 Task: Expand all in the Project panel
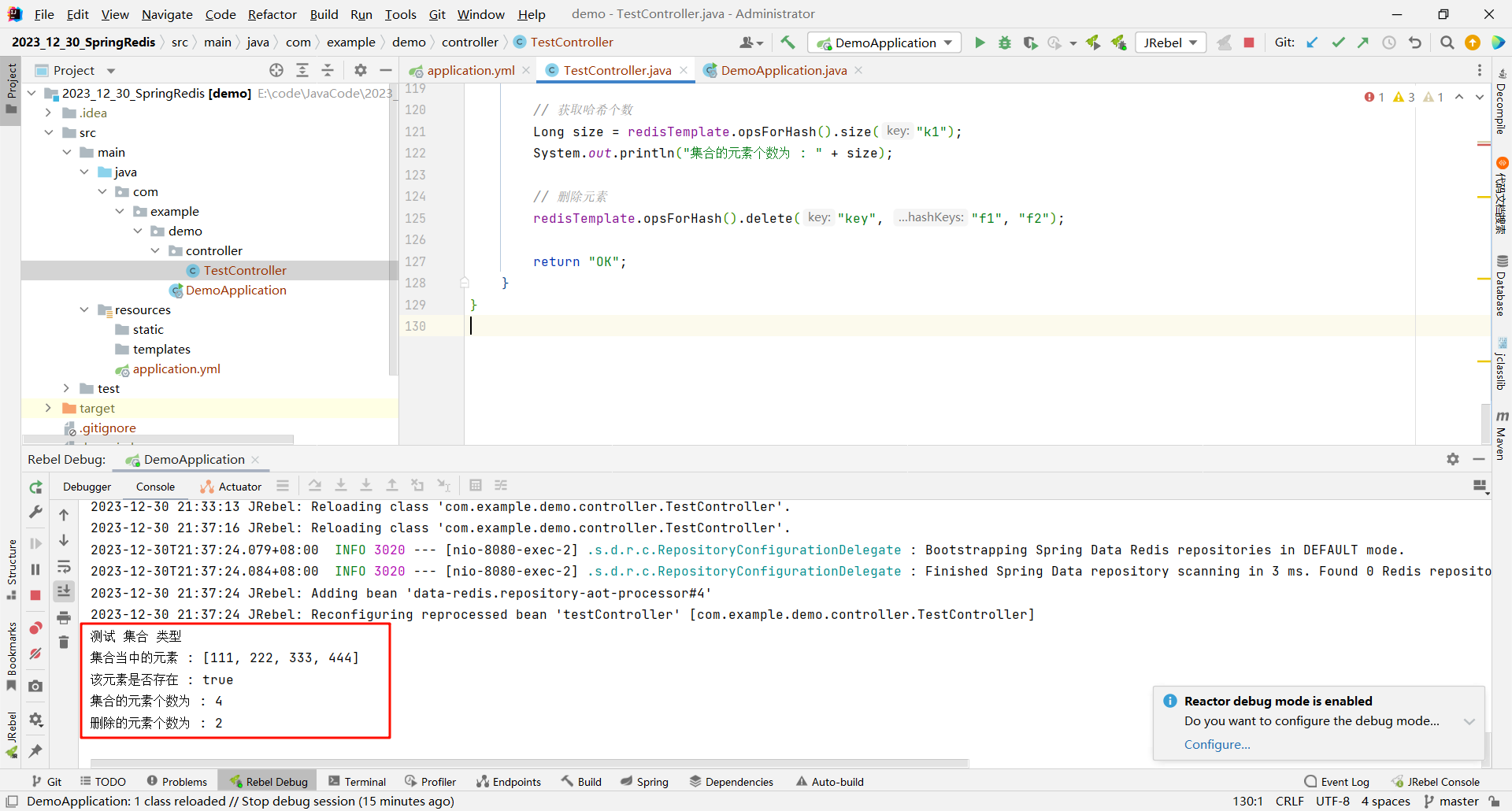click(x=302, y=70)
